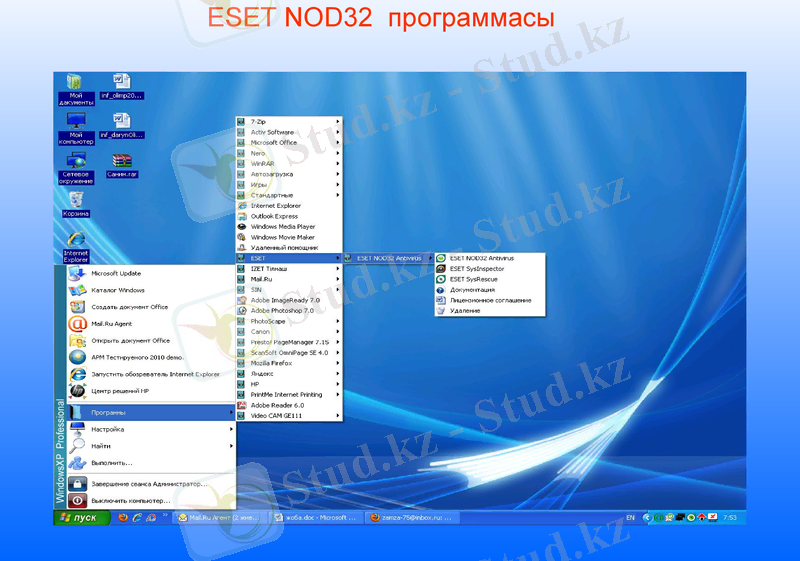Click the Microsoft Update icon in Start menu

[x=78, y=273]
